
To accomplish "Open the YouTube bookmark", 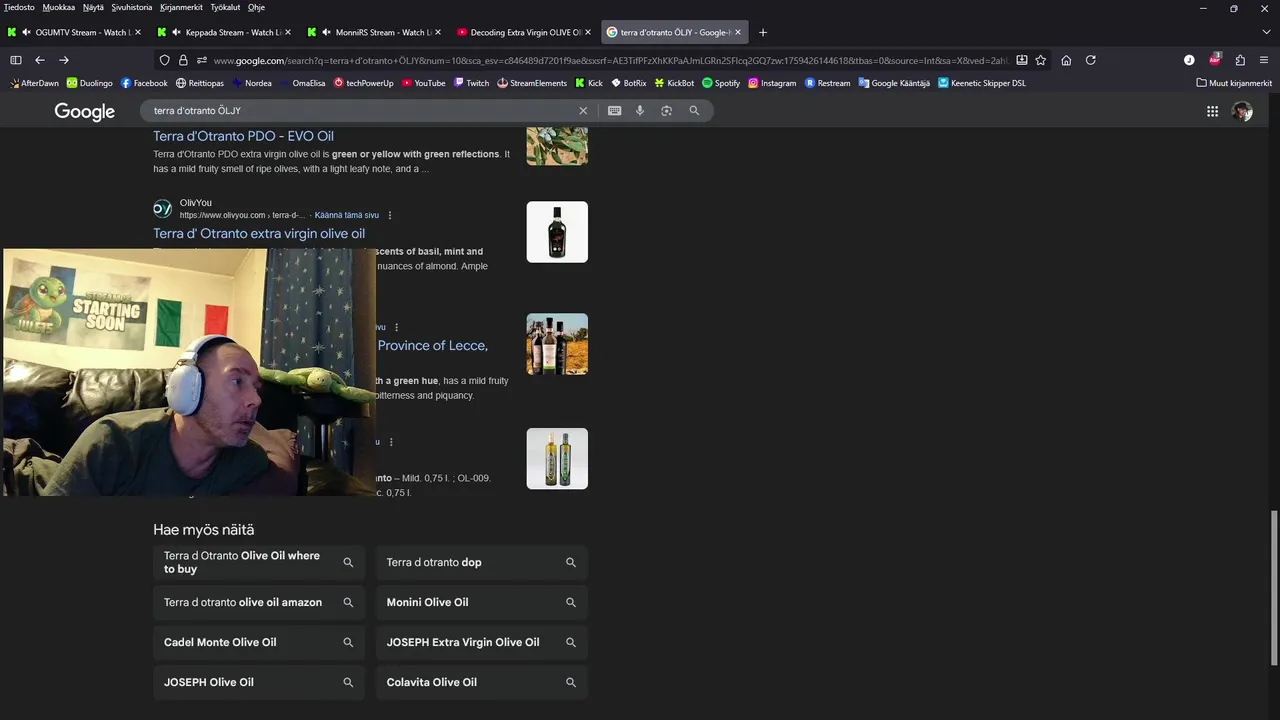I will pyautogui.click(x=424, y=83).
